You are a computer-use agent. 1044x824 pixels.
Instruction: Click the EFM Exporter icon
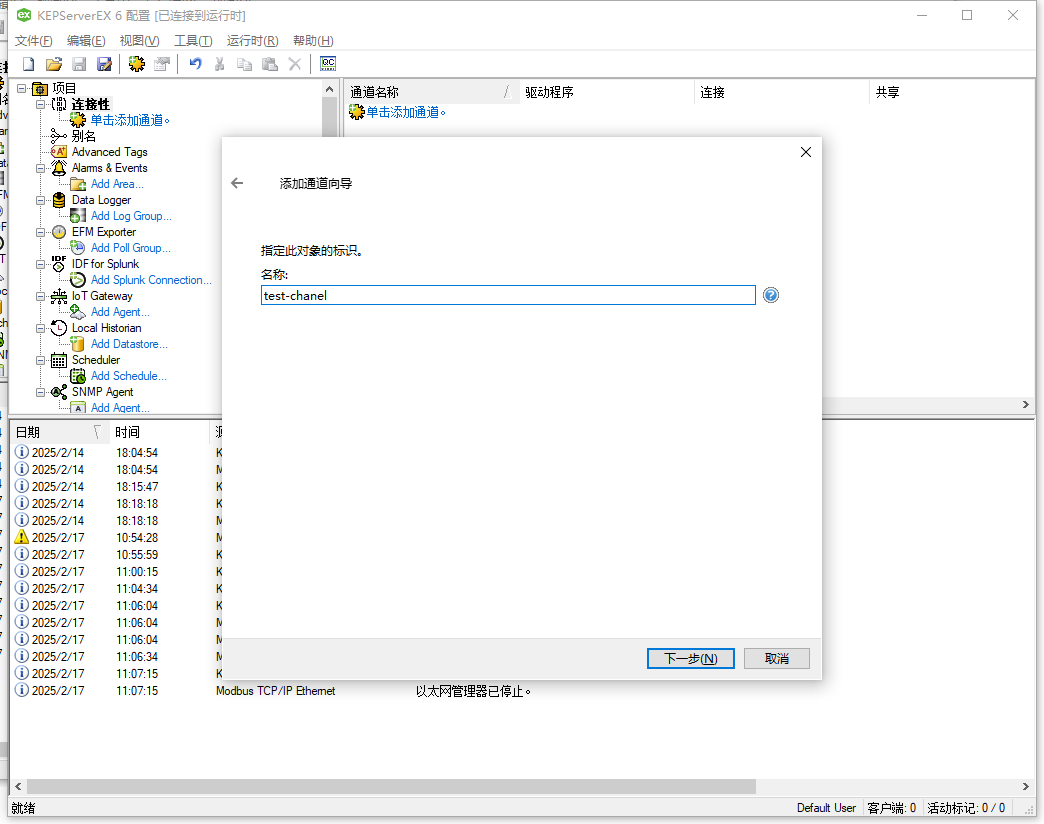click(59, 232)
